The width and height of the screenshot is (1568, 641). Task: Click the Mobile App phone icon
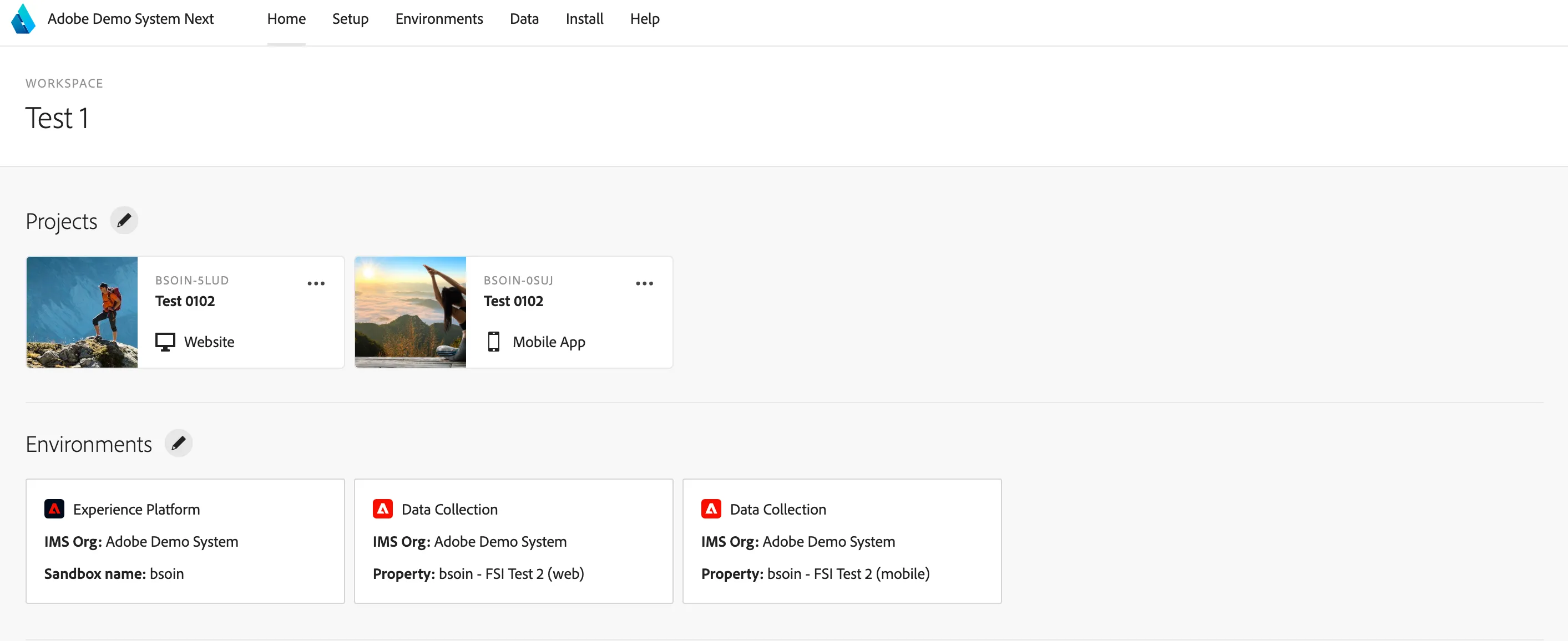coord(494,342)
